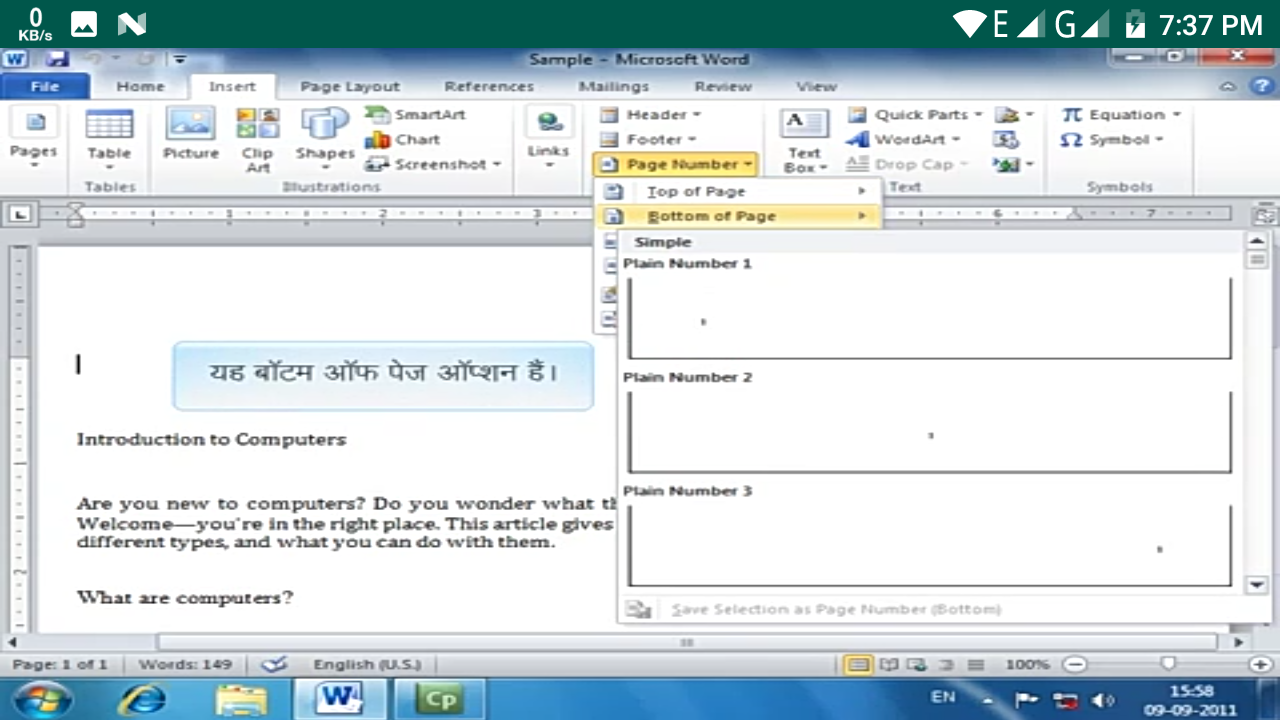Switch to the Mailings tab
1280x720 pixels.
[613, 87]
